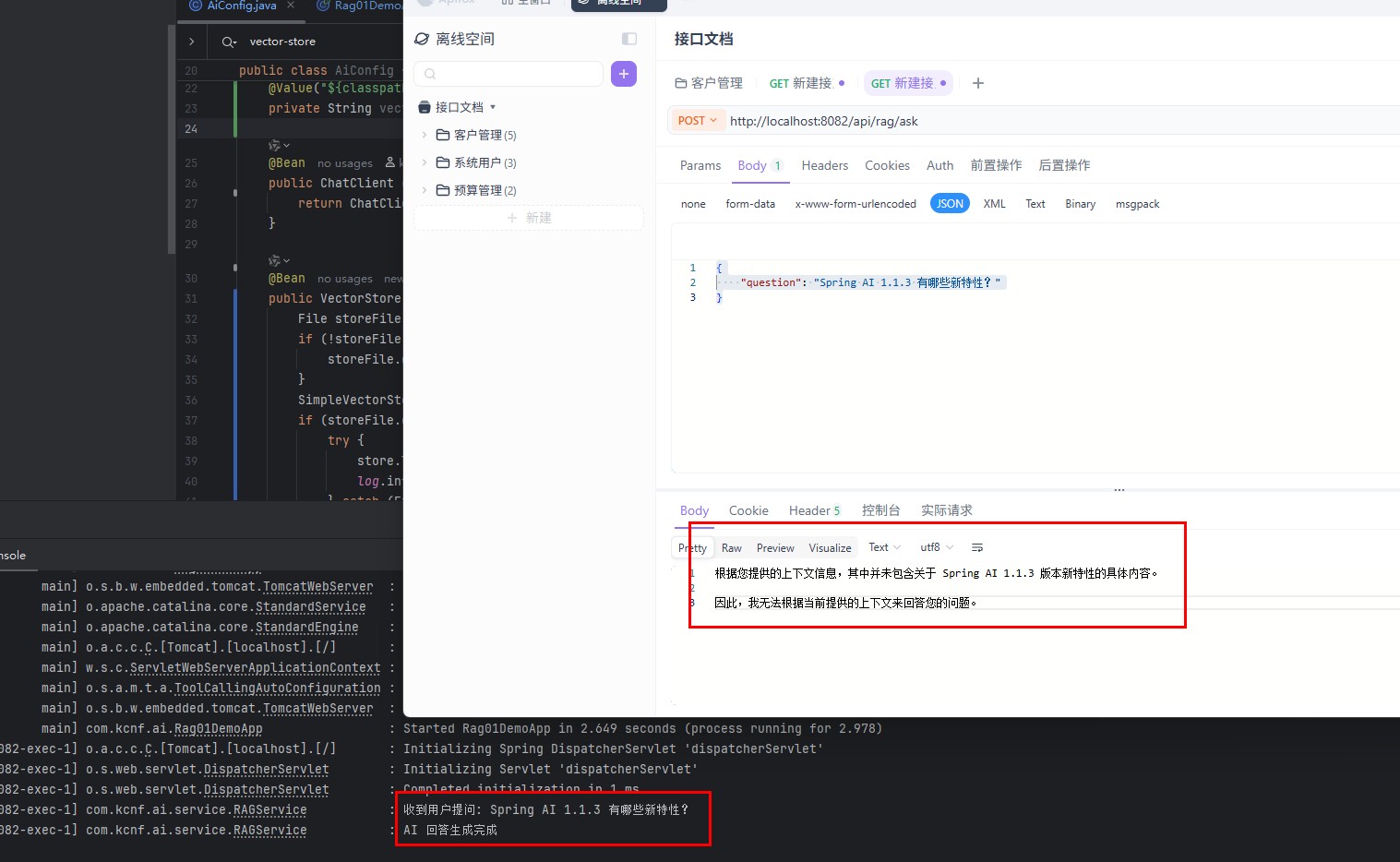
Task: Select the form-data body type
Action: (x=749, y=204)
